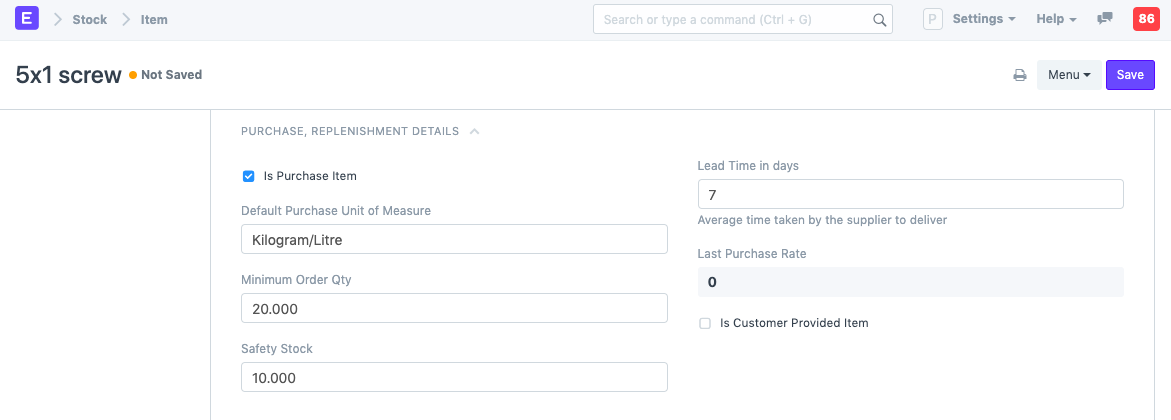Image resolution: width=1171 pixels, height=420 pixels.
Task: Click the supplier delivery time help text
Action: coord(822,220)
